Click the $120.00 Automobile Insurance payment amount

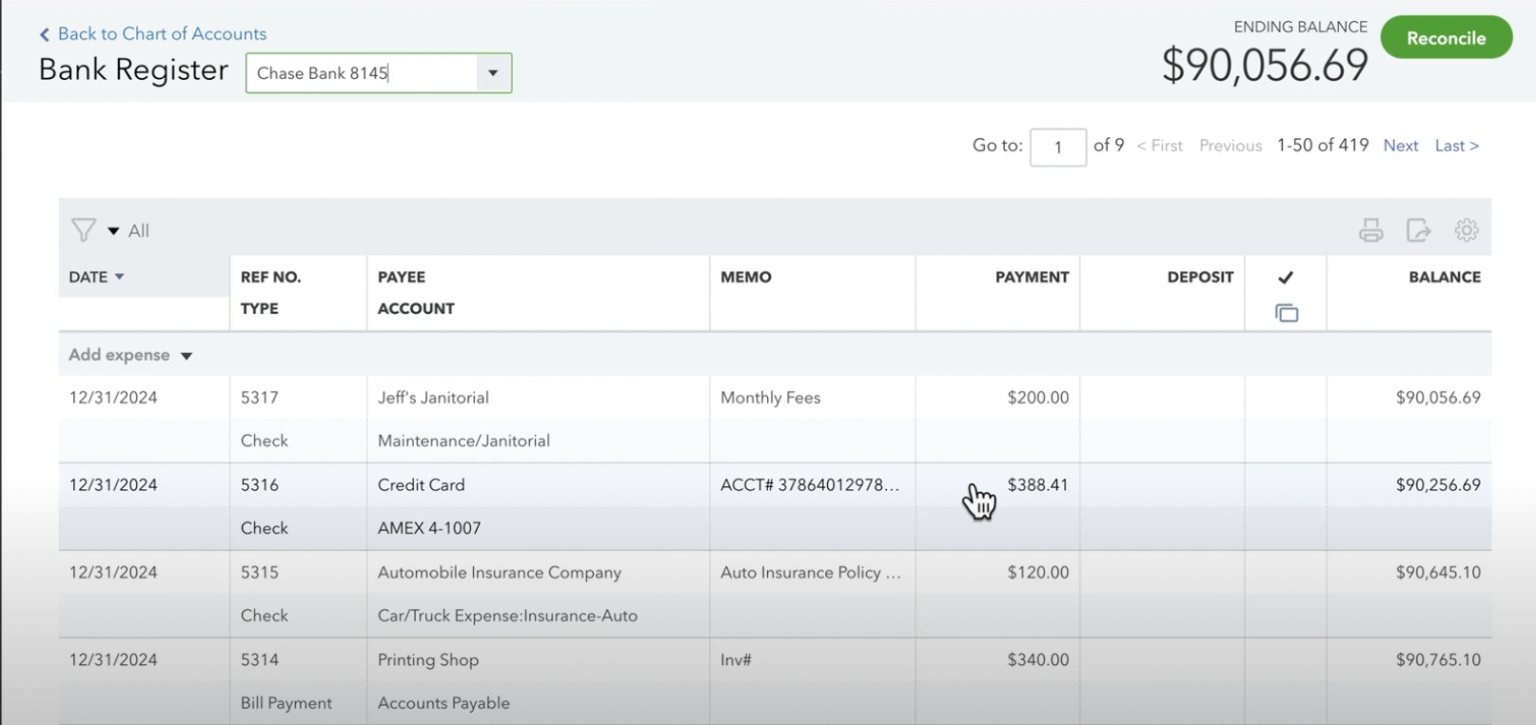[x=1038, y=572]
